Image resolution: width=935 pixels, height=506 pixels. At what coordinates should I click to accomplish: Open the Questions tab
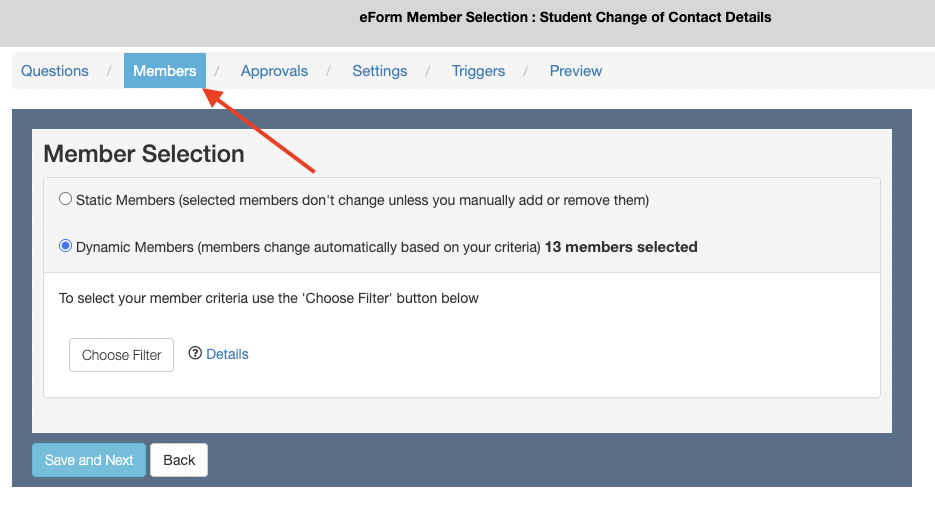[55, 71]
